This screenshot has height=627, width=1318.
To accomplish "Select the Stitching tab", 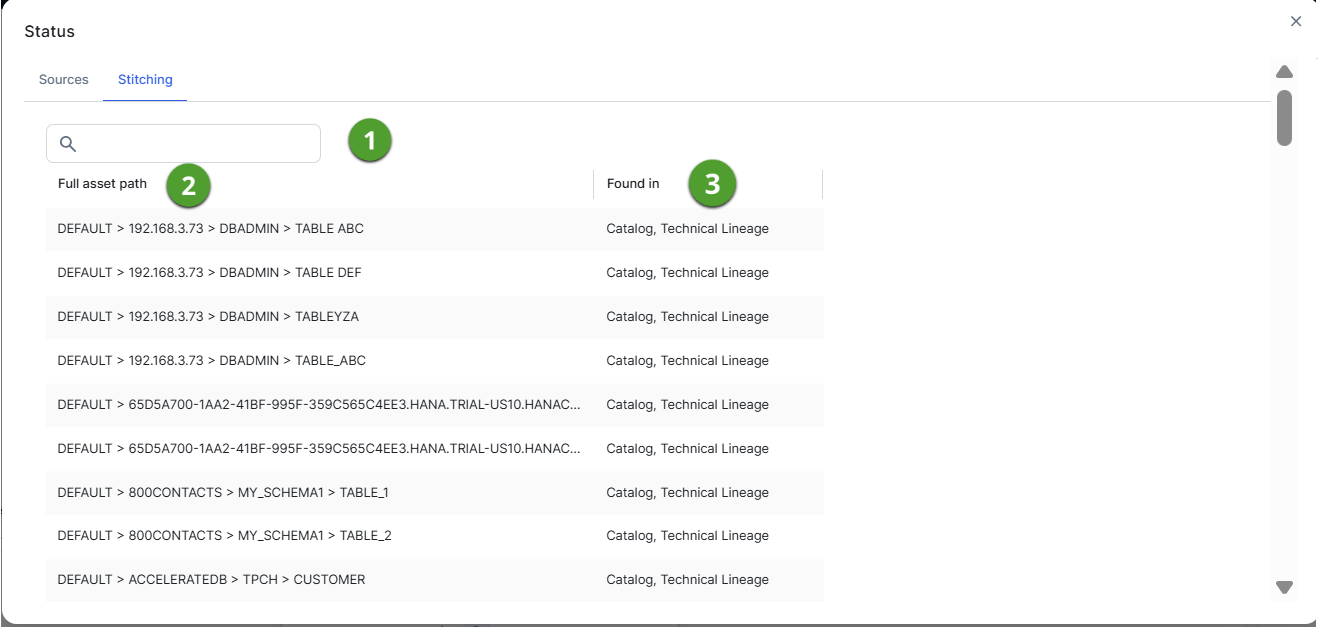I will (145, 80).
